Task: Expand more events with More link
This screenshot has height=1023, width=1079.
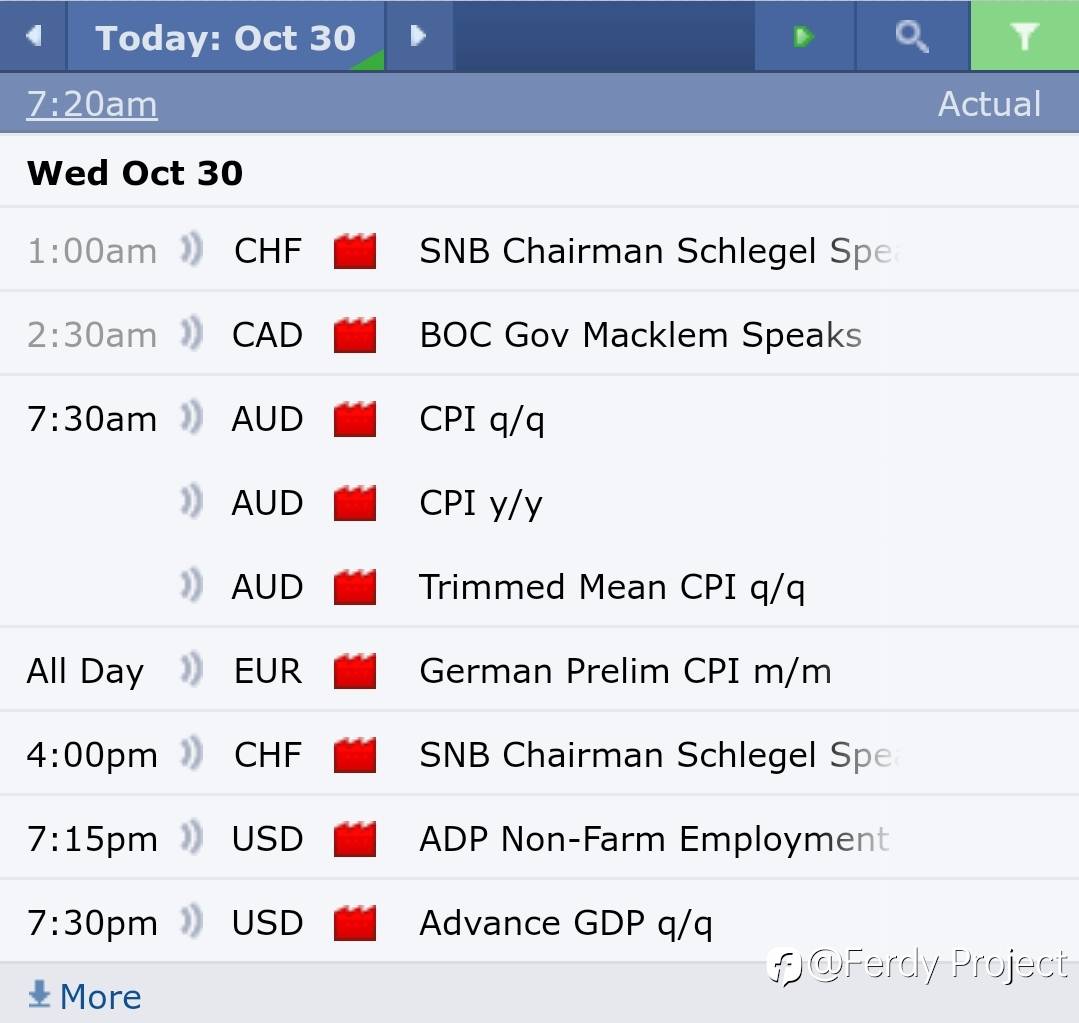Action: (85, 996)
